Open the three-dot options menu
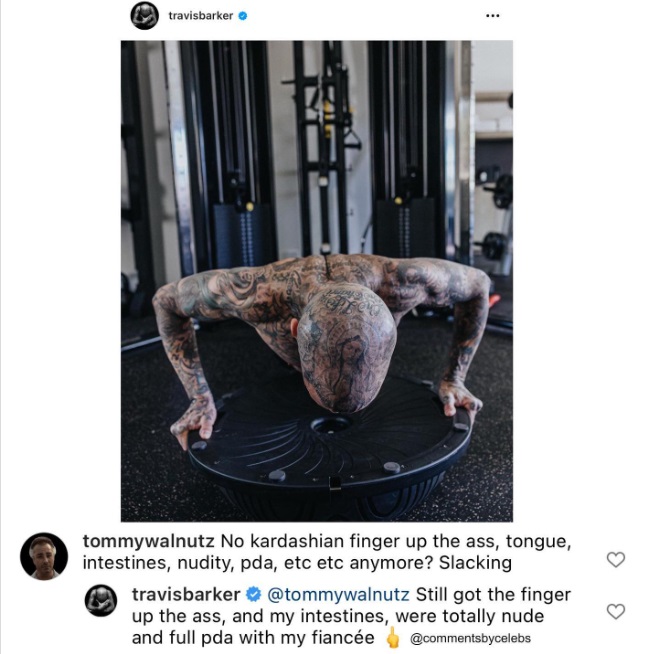The width and height of the screenshot is (648, 654). (x=492, y=16)
